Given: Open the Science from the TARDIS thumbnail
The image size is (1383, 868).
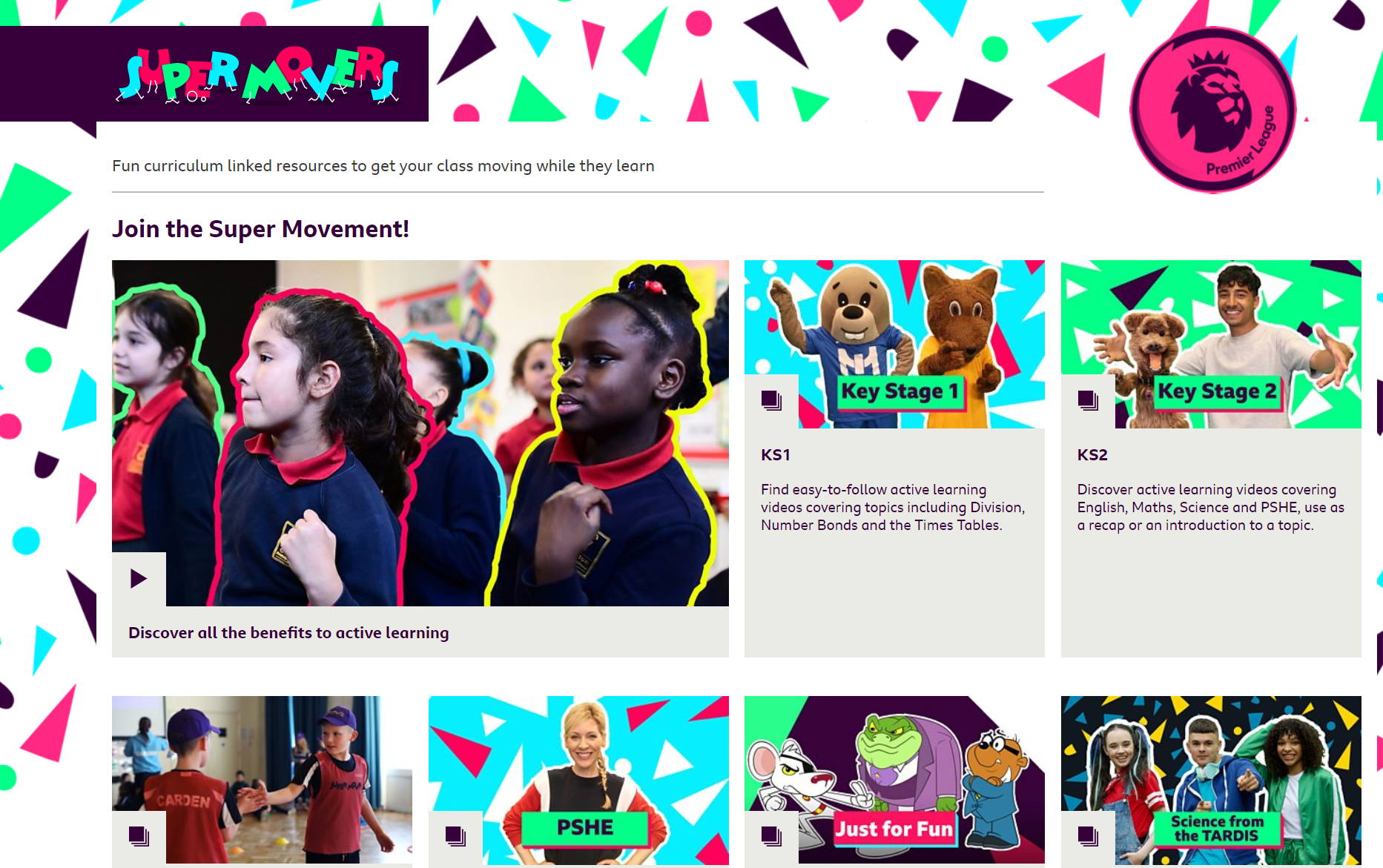Looking at the screenshot, I should (x=1211, y=780).
